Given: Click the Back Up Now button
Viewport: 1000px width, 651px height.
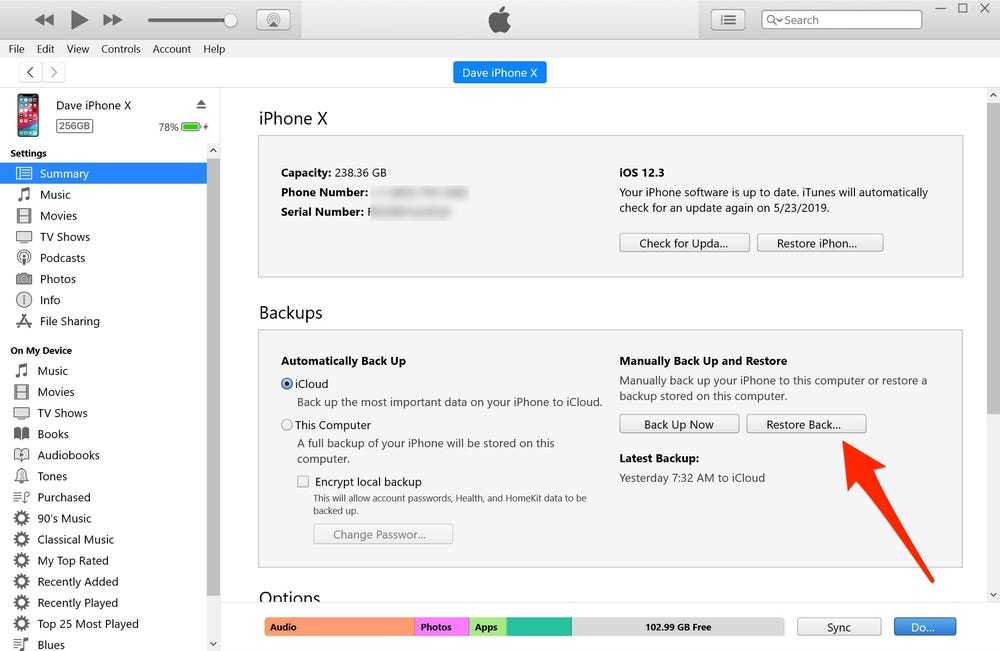Looking at the screenshot, I should 678,424.
